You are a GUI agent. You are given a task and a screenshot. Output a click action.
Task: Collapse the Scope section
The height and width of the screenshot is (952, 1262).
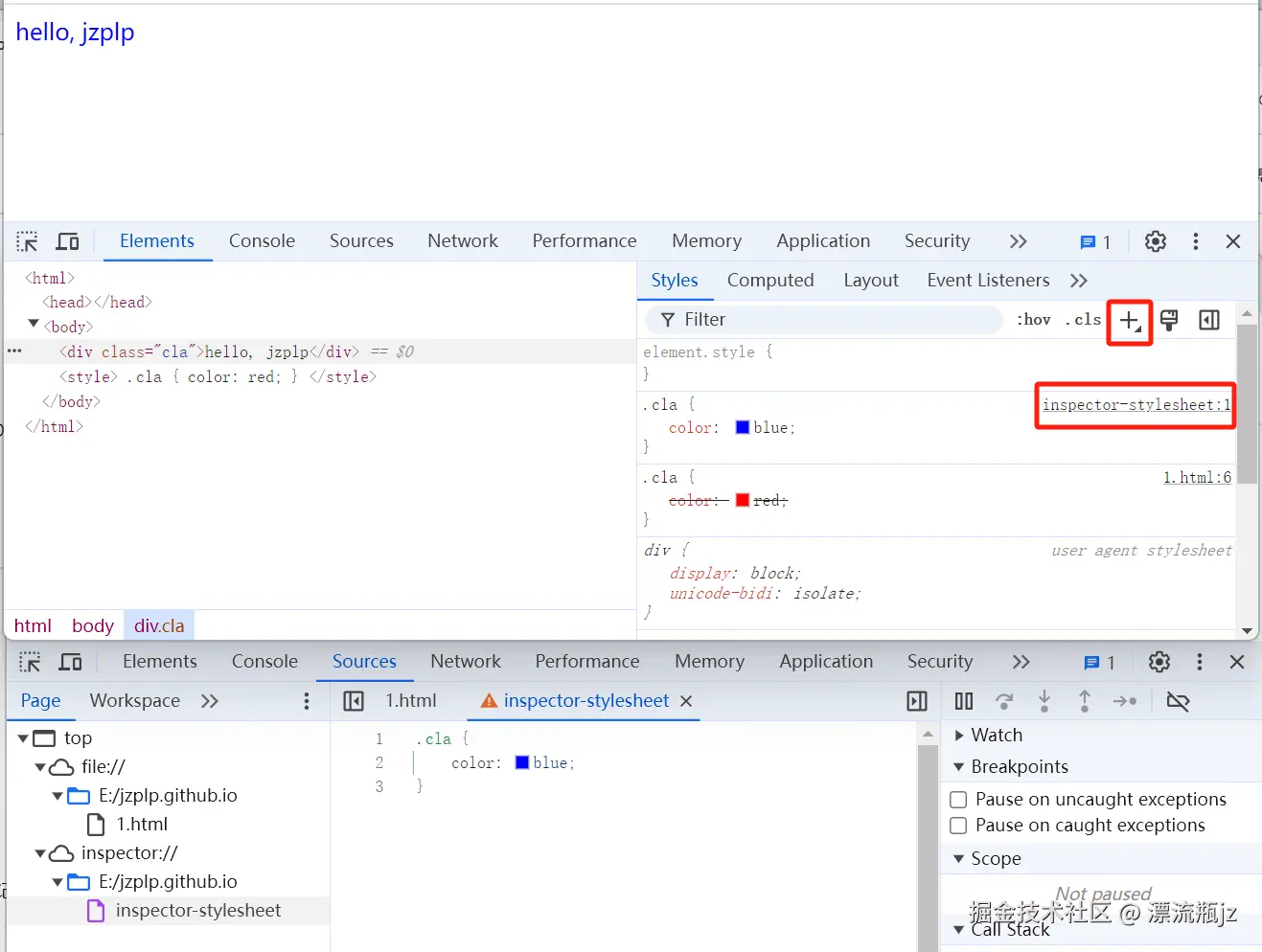point(959,858)
